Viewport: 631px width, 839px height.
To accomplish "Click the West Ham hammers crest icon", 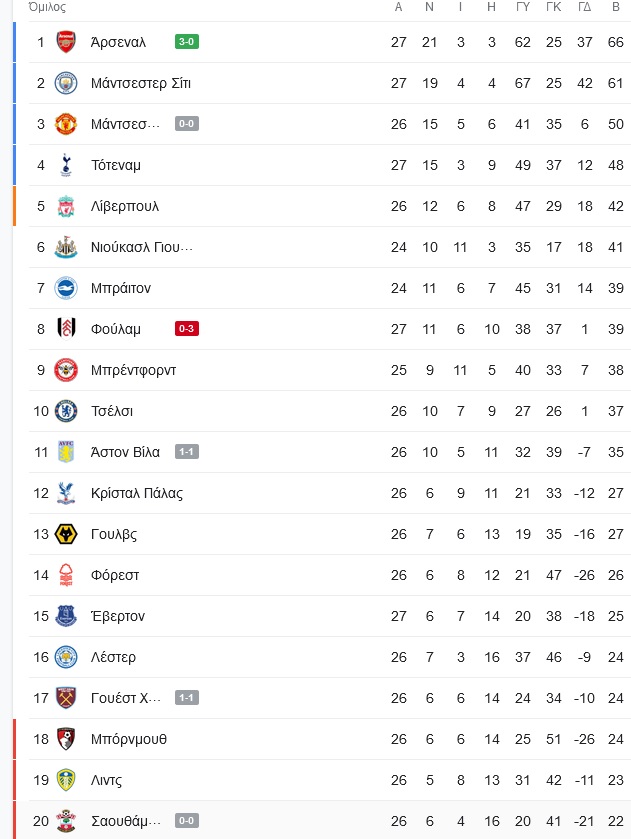I will point(66,698).
